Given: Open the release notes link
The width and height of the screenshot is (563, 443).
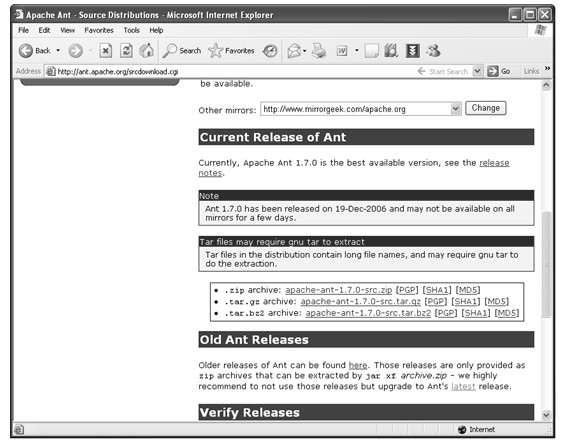Looking at the screenshot, I should 494,163.
